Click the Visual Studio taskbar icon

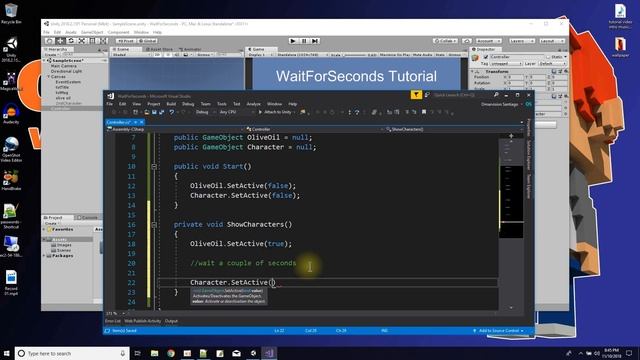(269, 353)
